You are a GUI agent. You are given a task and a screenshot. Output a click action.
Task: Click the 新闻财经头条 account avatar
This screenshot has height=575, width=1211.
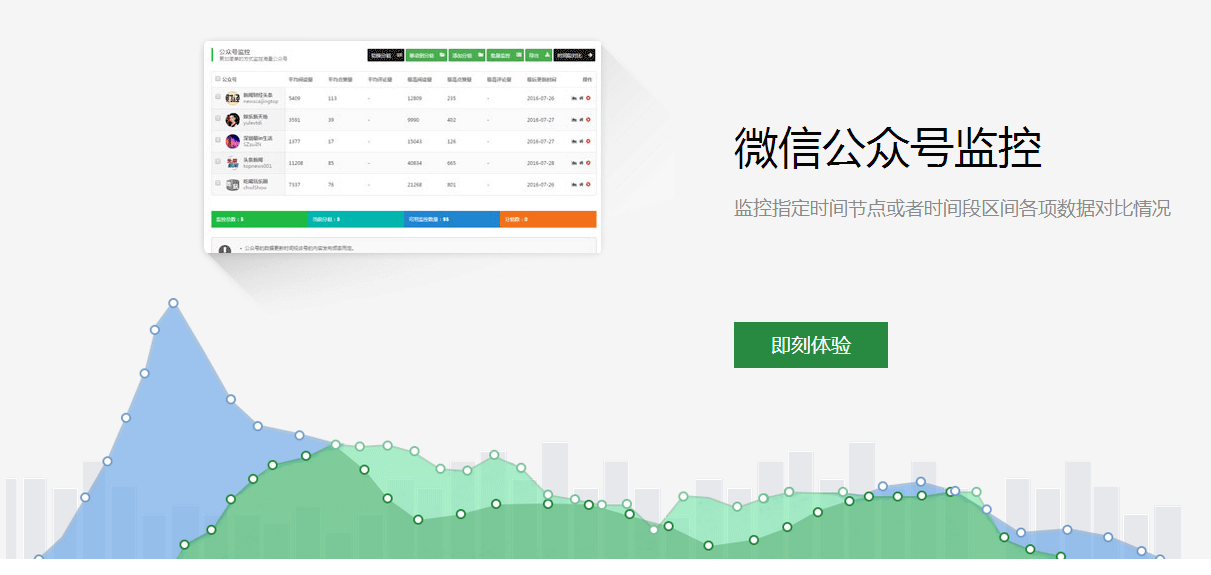(232, 98)
